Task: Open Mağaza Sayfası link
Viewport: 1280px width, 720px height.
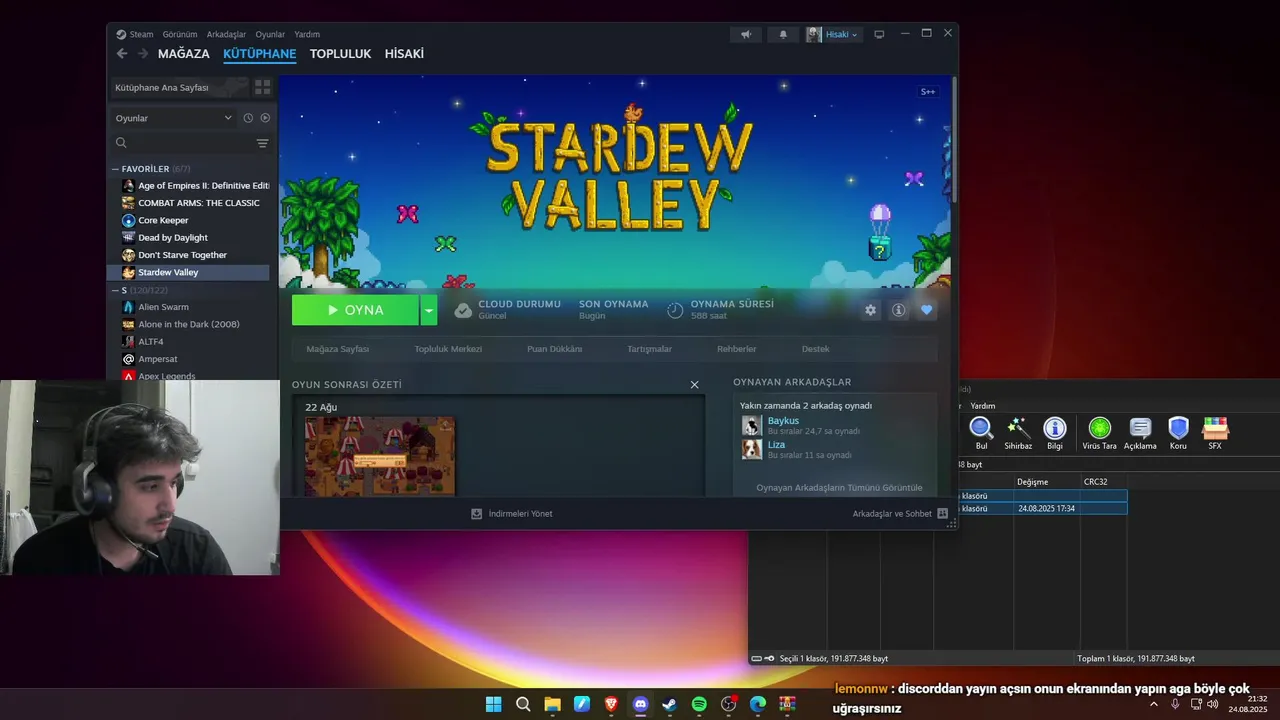Action: [x=338, y=349]
